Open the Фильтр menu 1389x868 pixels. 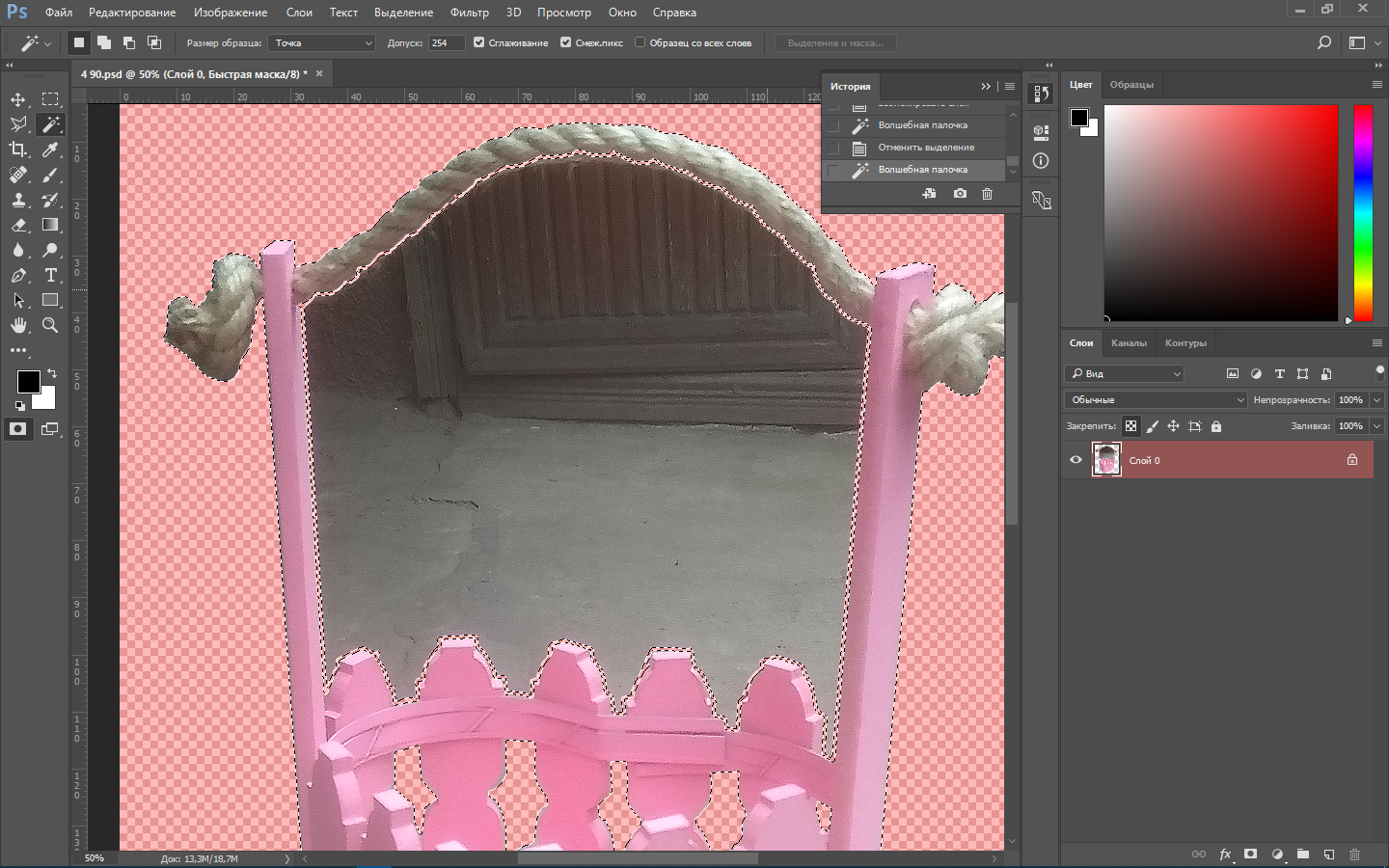pos(470,13)
